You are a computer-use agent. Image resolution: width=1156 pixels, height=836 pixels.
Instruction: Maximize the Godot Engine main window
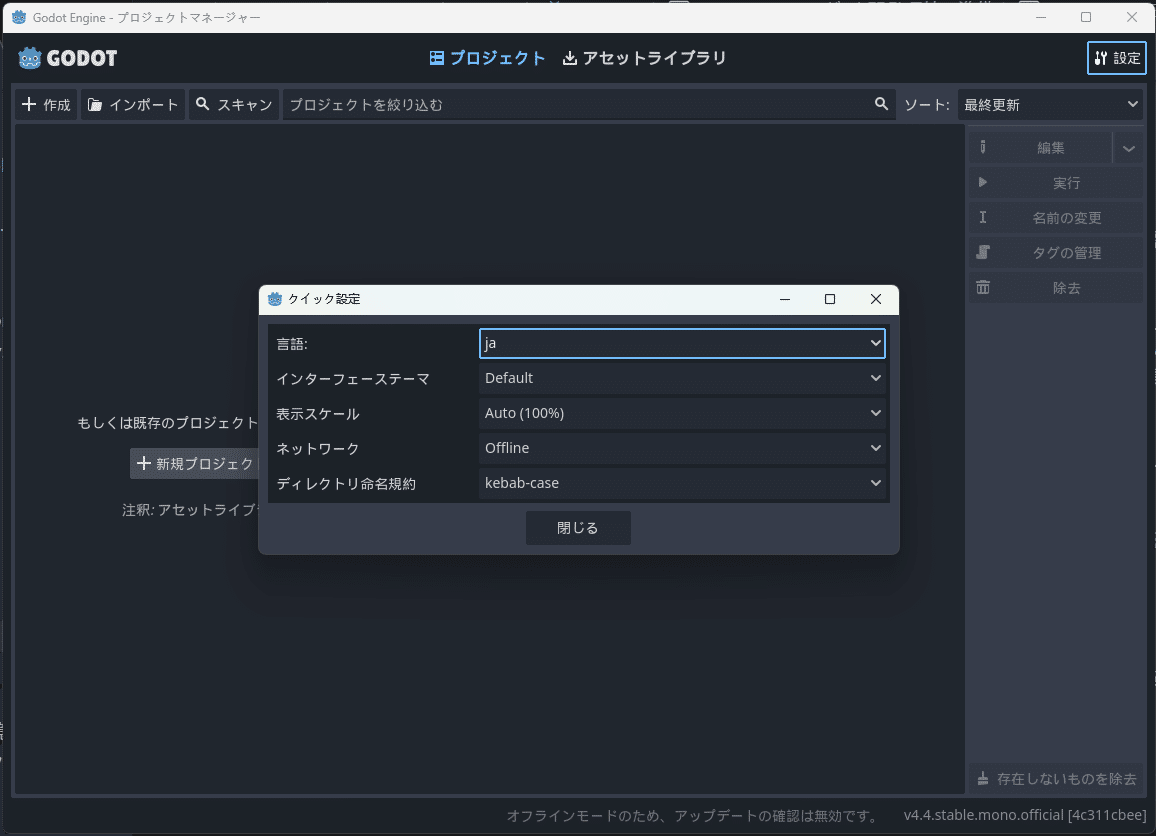(1086, 17)
